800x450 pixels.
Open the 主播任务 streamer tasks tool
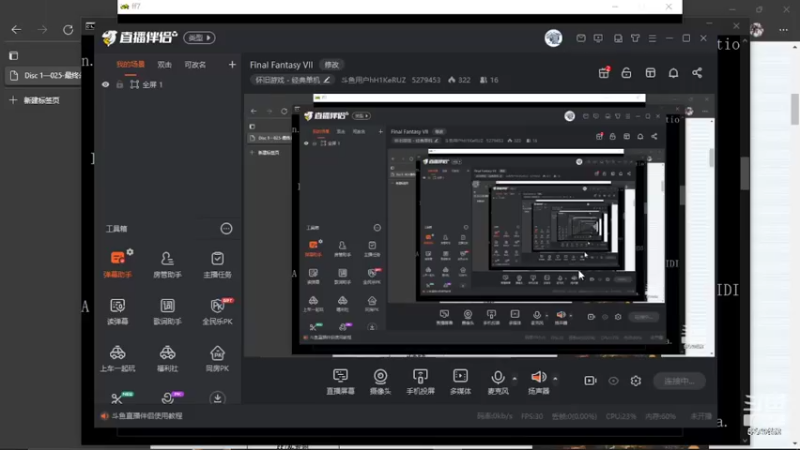coord(217,264)
